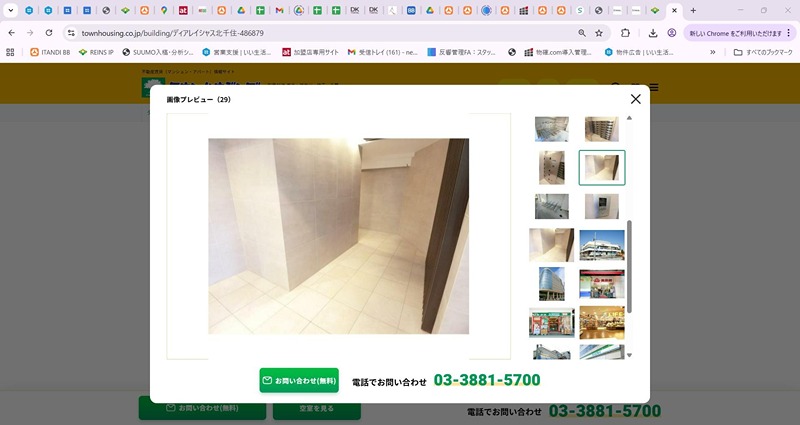
Task: Open the hamburger menu in the site header
Action: tap(654, 88)
